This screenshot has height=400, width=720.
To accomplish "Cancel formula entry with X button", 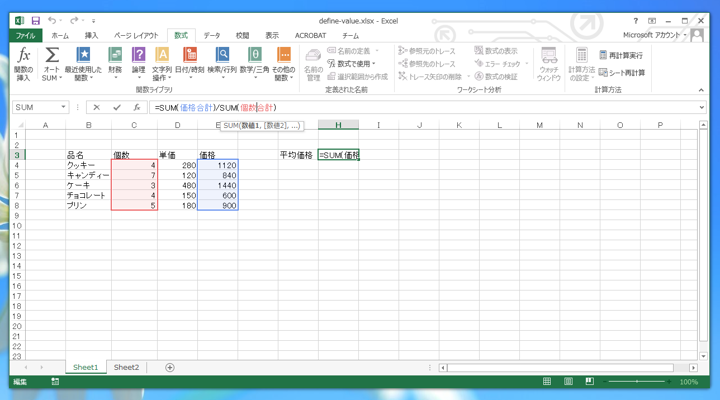I will (x=96, y=107).
